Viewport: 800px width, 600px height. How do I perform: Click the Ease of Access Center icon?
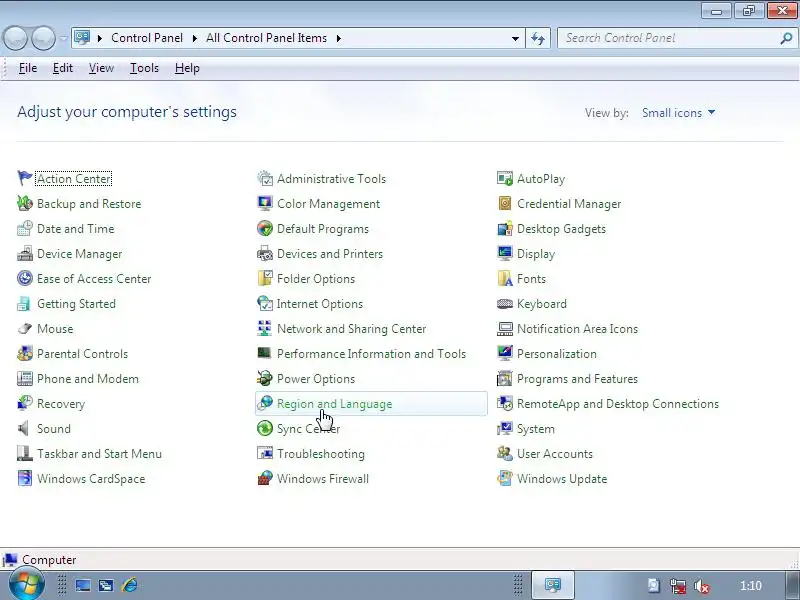24,278
